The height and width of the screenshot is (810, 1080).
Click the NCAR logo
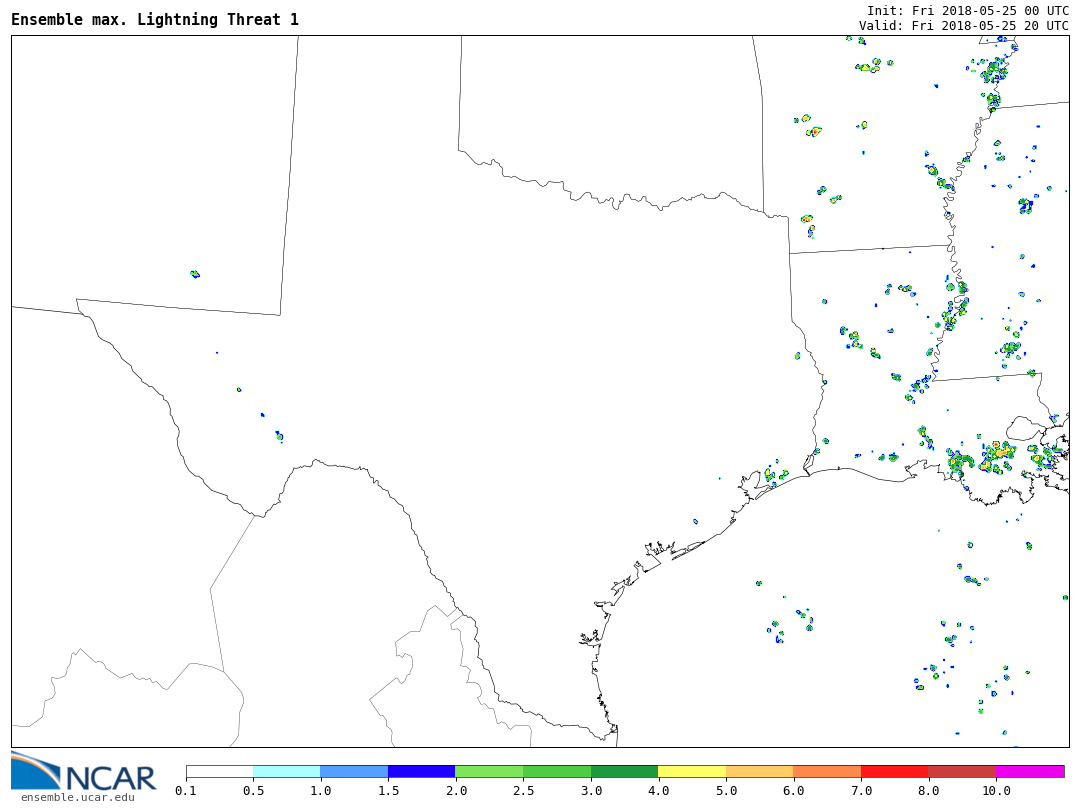coord(84,772)
